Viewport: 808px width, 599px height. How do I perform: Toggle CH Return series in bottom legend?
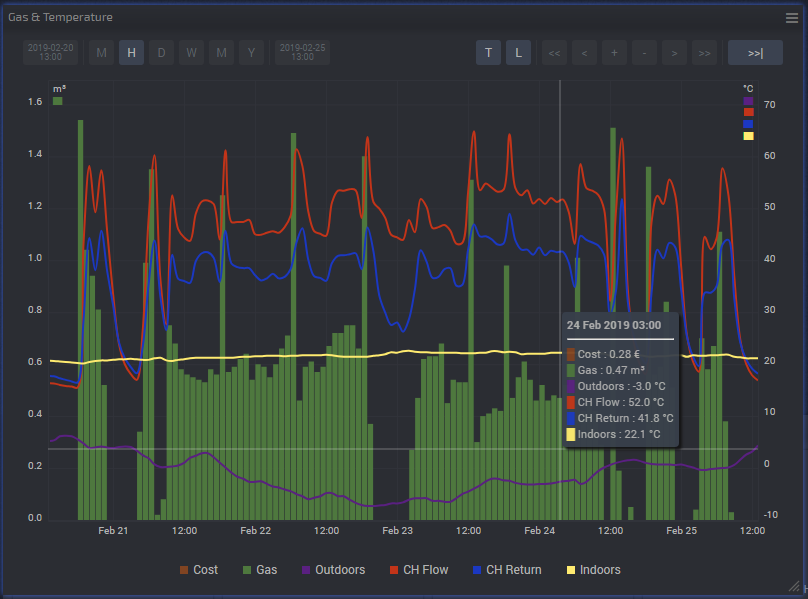pos(507,570)
